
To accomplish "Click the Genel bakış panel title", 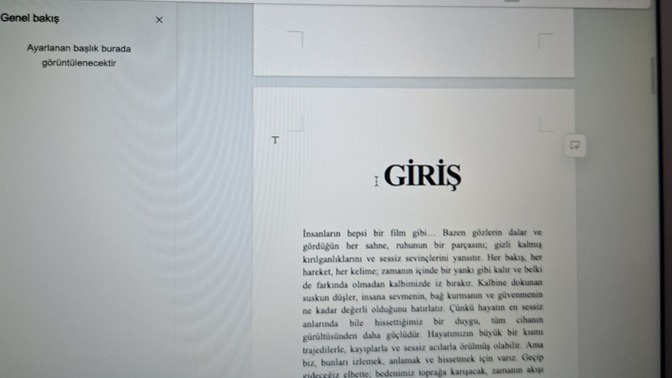I will (x=30, y=18).
